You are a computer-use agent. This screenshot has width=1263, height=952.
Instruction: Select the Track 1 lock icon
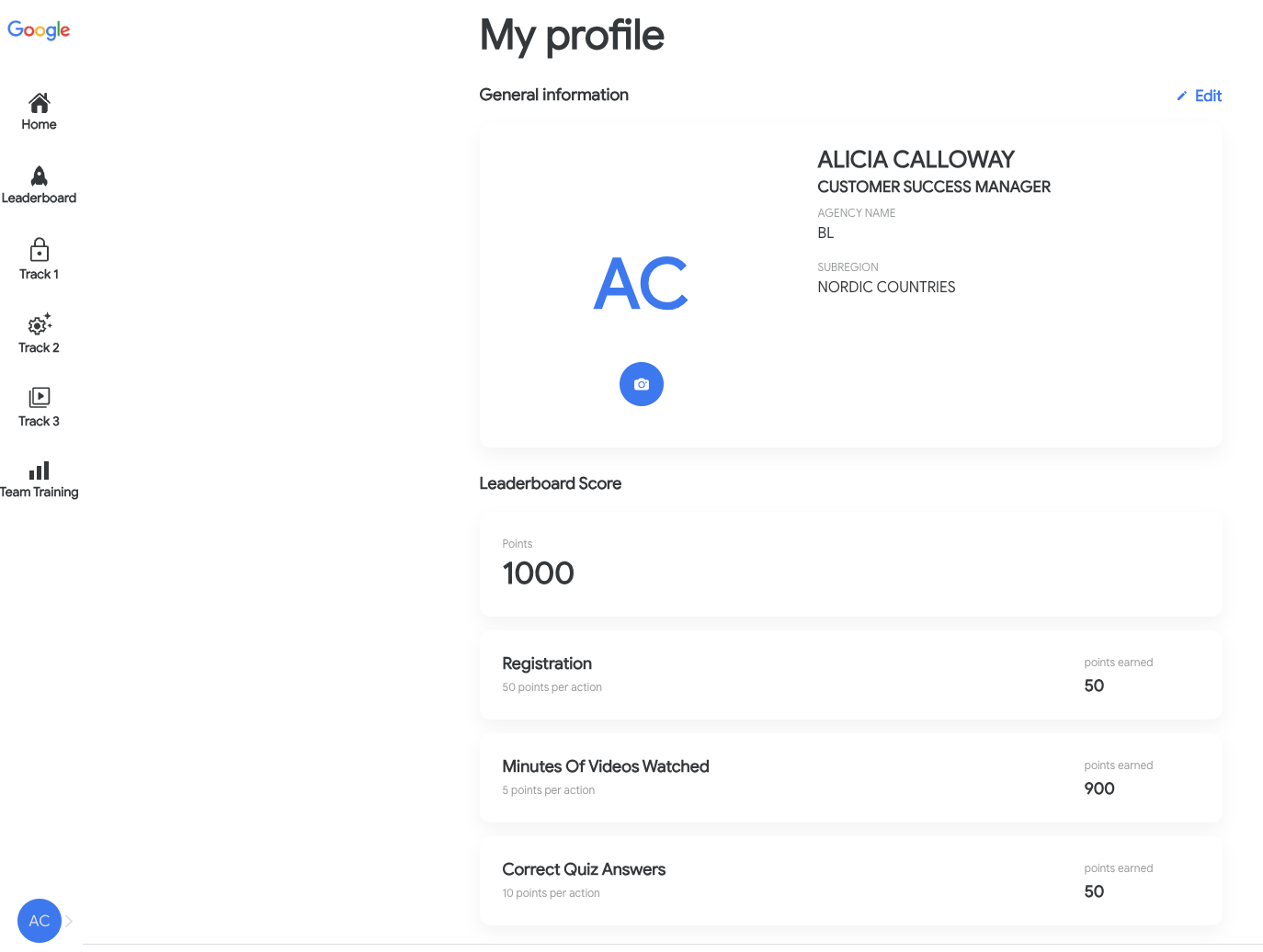39,249
